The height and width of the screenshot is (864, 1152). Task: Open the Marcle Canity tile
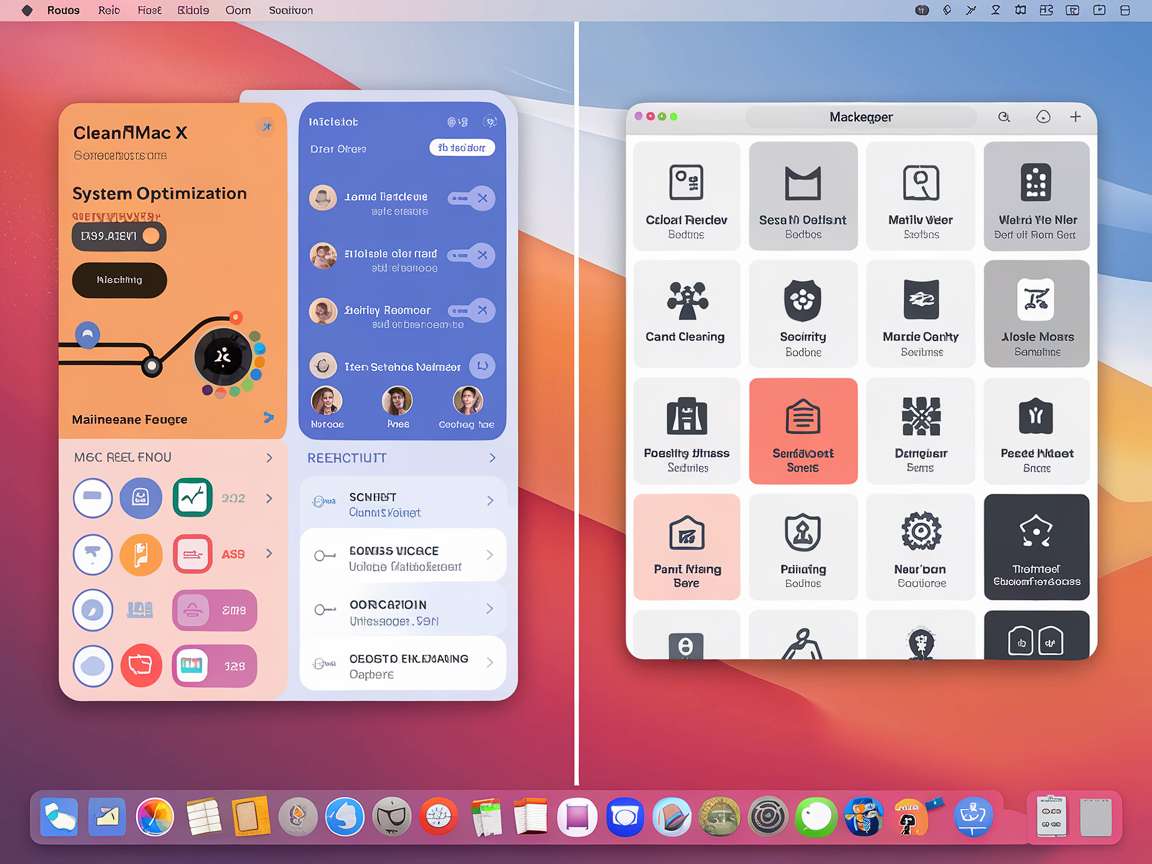click(x=921, y=314)
